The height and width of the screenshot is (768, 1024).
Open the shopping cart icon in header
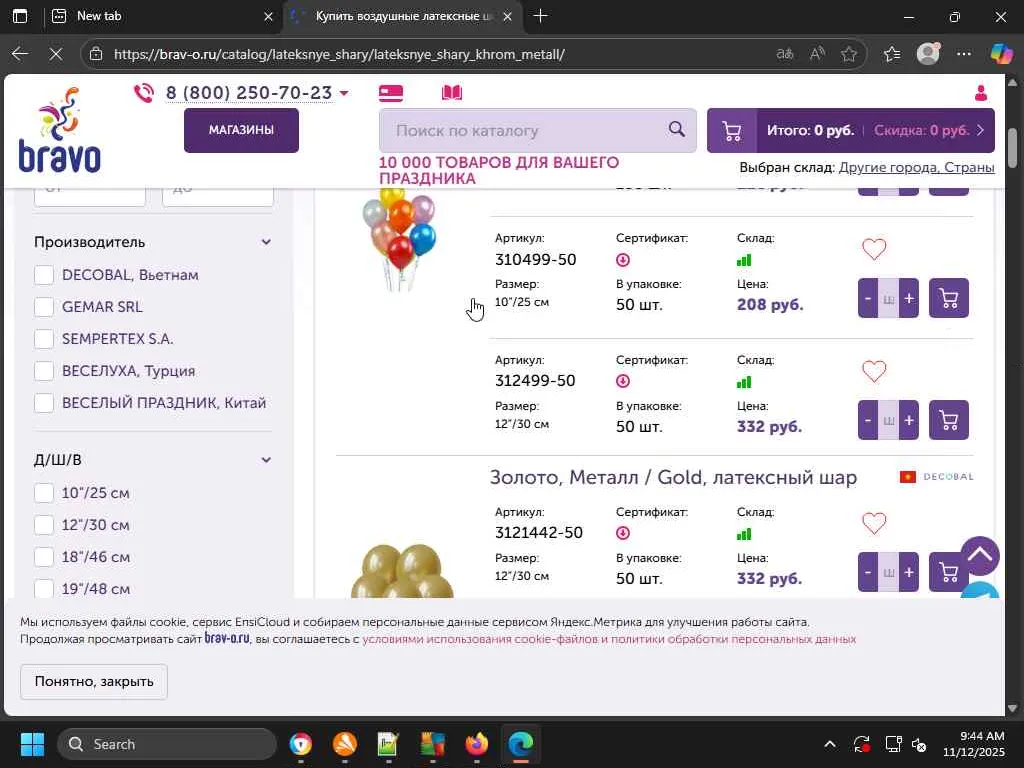732,131
